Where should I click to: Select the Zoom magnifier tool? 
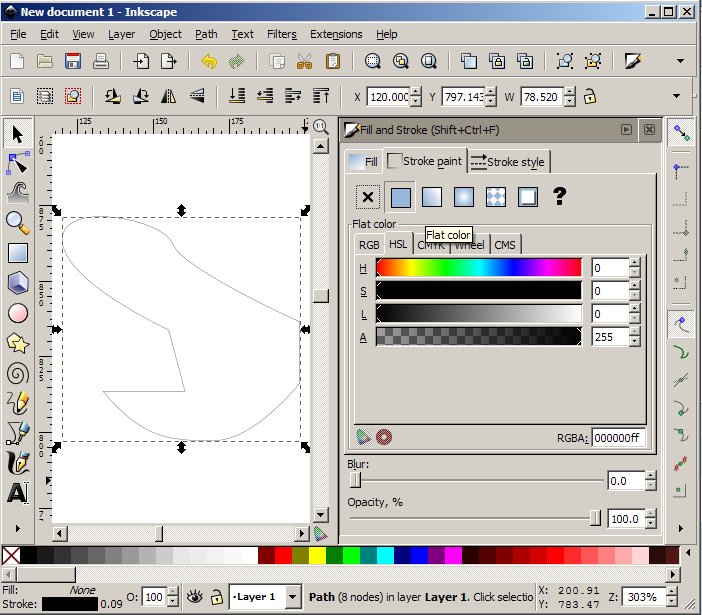click(x=17, y=222)
